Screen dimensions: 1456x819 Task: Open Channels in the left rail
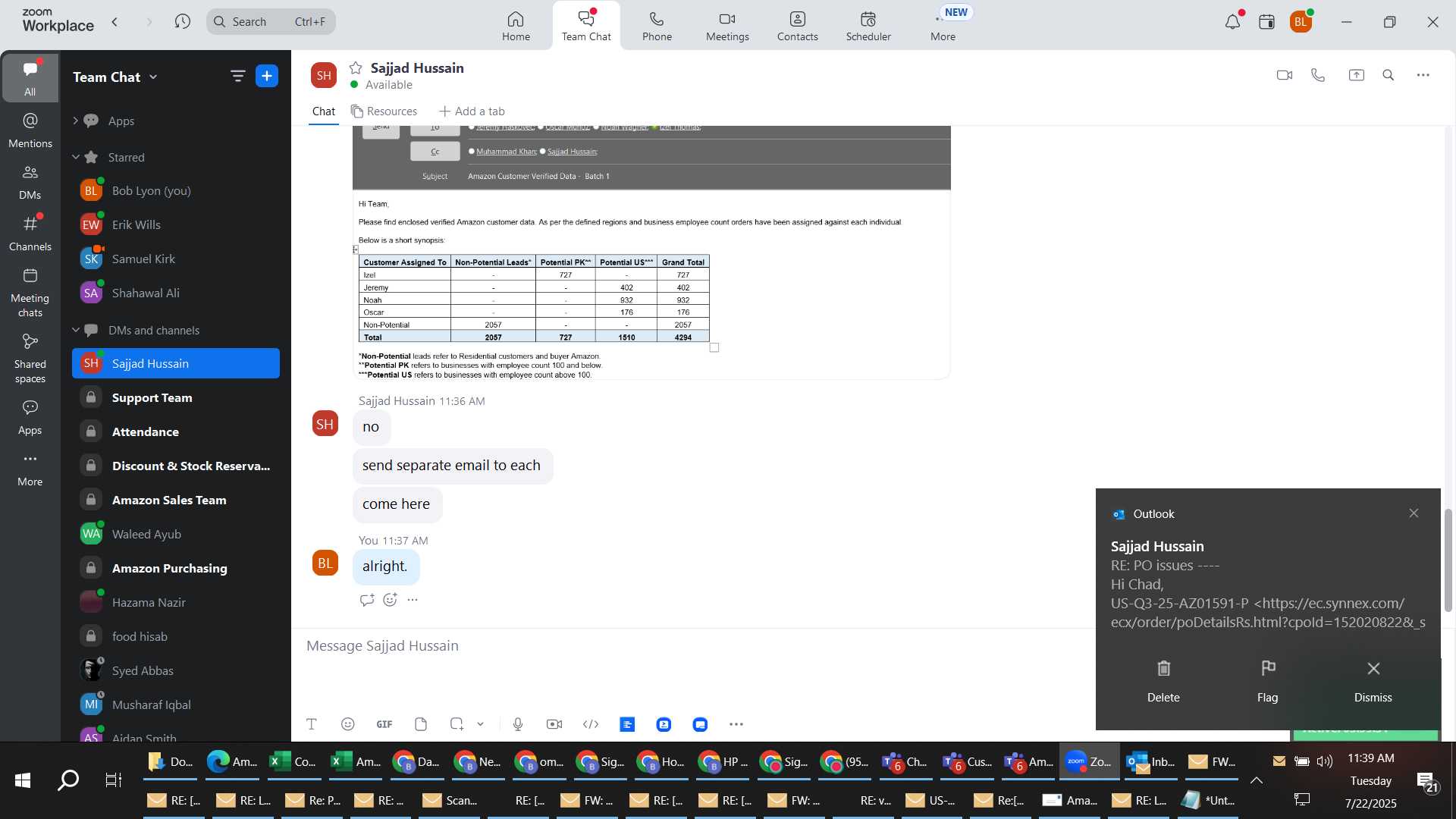pos(30,233)
